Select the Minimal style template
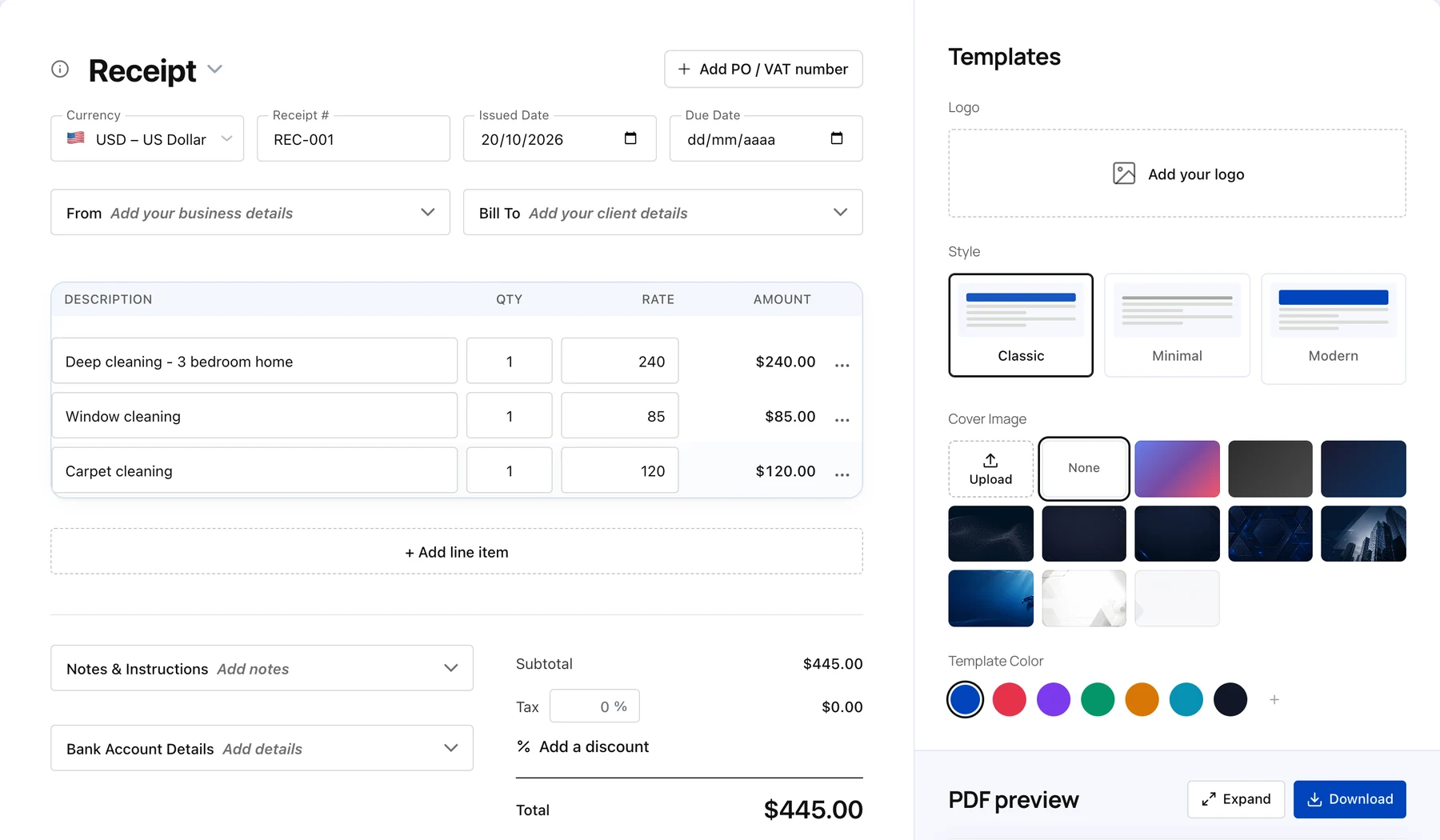The height and width of the screenshot is (840, 1440). coord(1177,325)
